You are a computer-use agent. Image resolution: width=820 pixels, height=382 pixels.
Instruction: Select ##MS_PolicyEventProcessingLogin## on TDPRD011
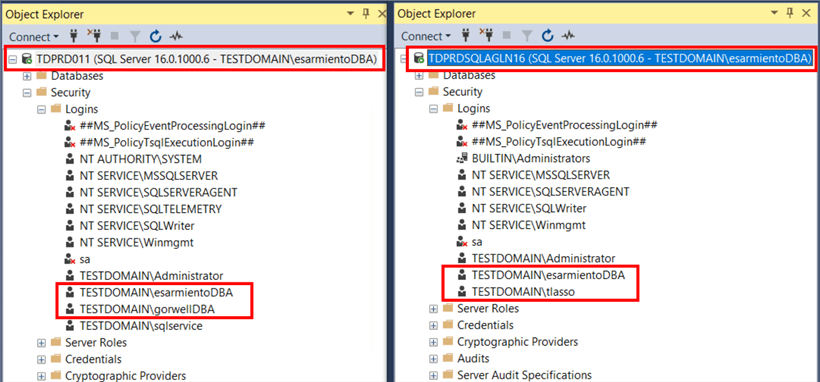pyautogui.click(x=173, y=126)
